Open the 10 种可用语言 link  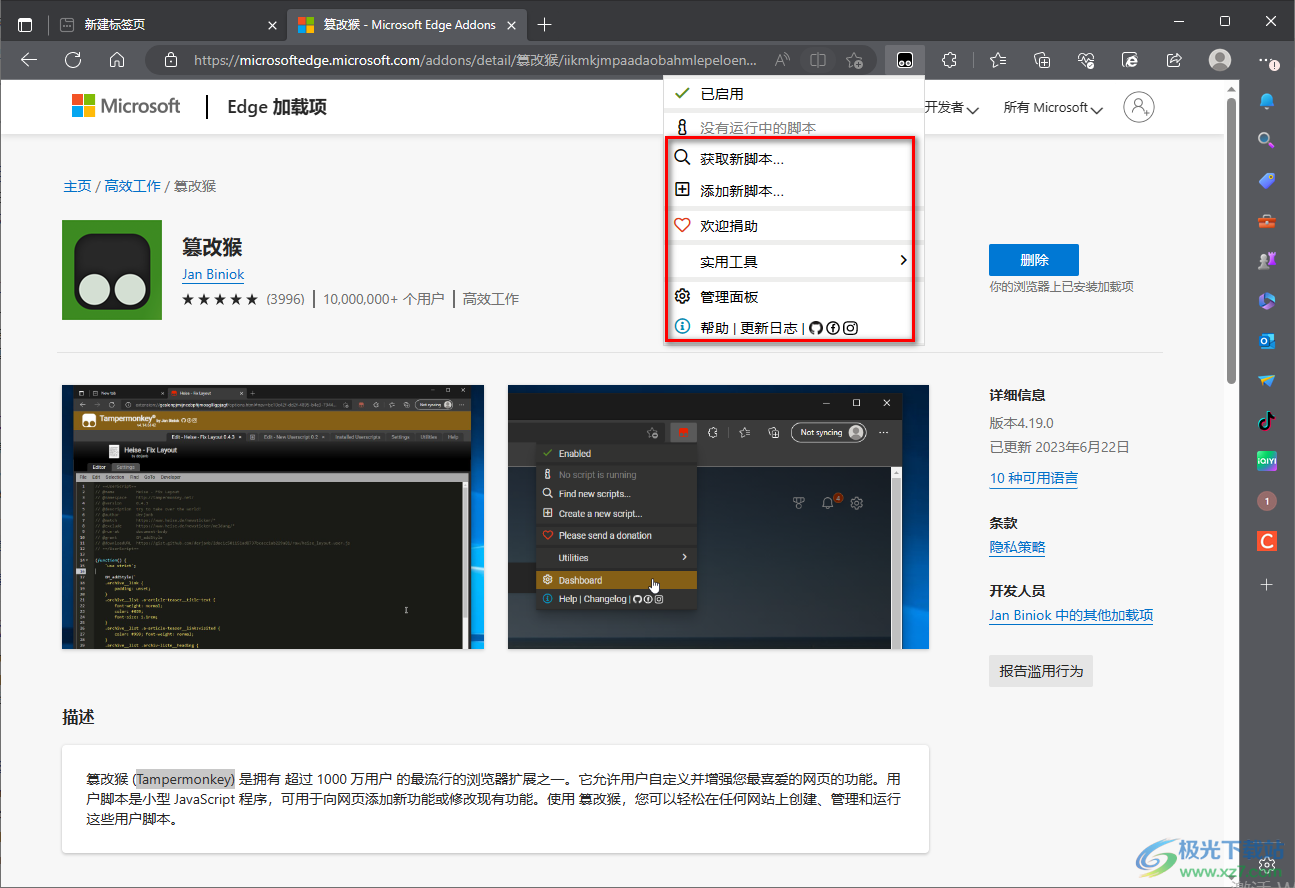point(1034,478)
